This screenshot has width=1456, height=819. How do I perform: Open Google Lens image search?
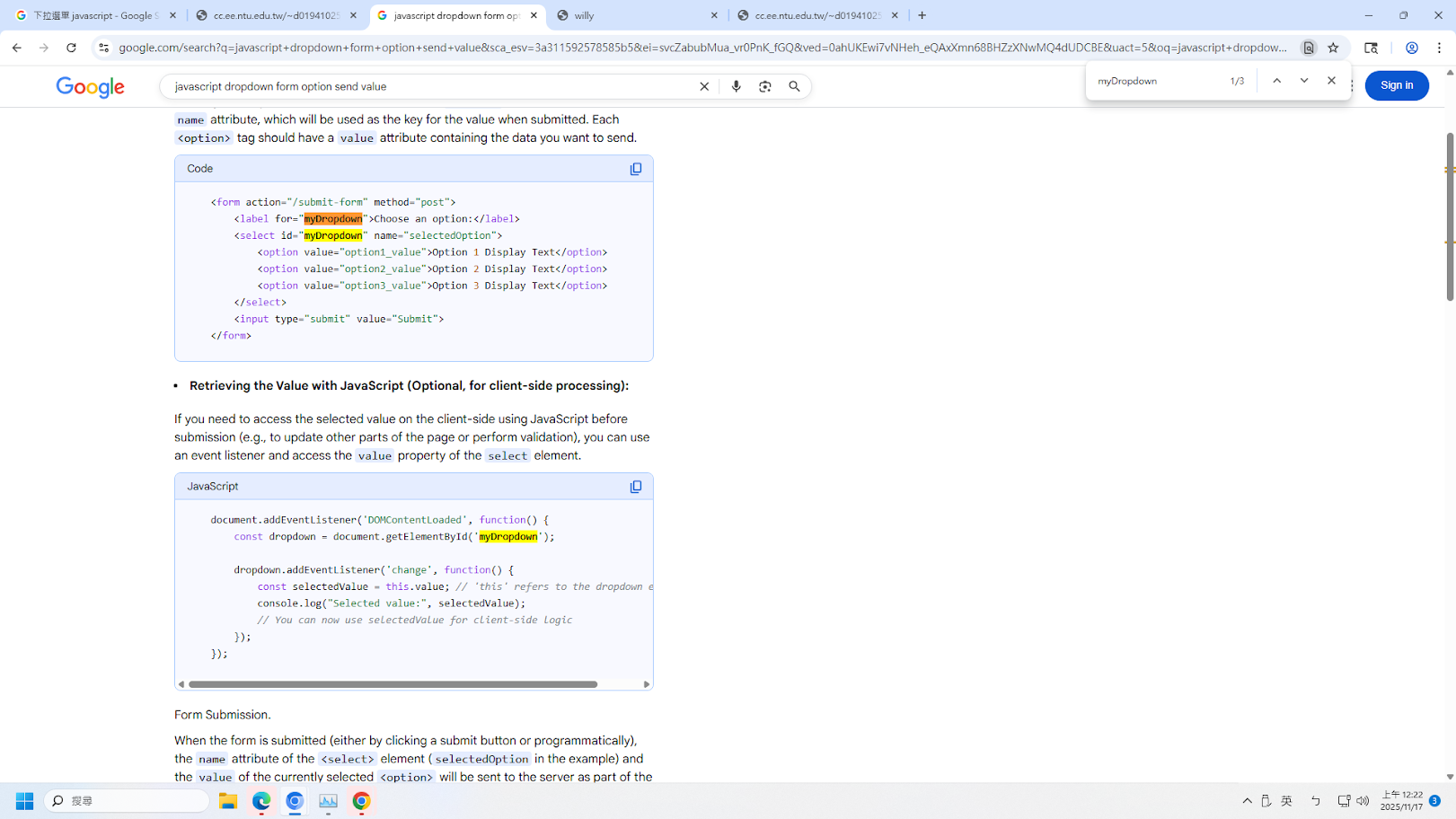click(764, 86)
